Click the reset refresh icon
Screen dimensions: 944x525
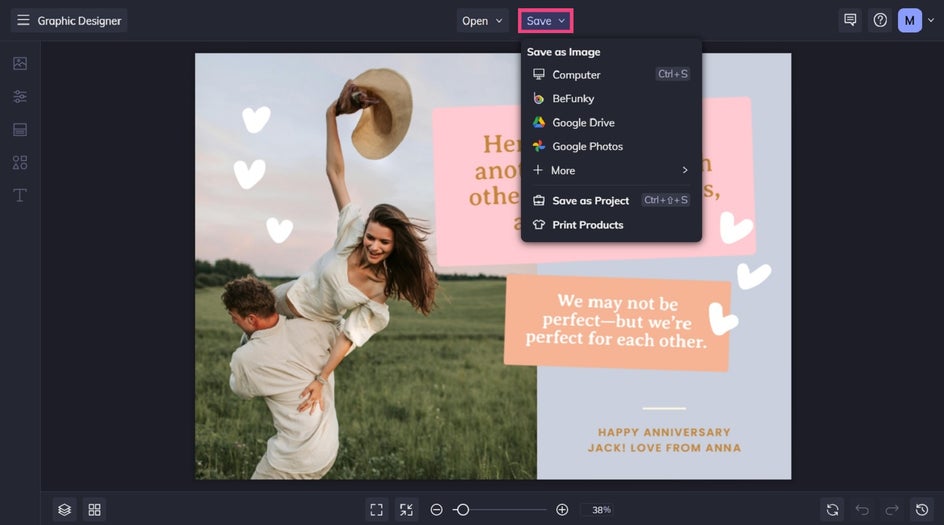833,510
